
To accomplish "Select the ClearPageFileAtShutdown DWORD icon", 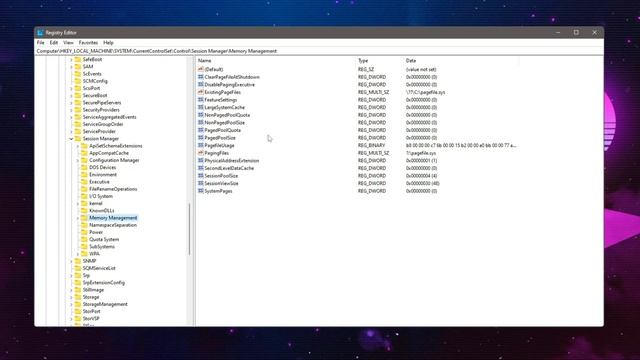I will pos(200,77).
